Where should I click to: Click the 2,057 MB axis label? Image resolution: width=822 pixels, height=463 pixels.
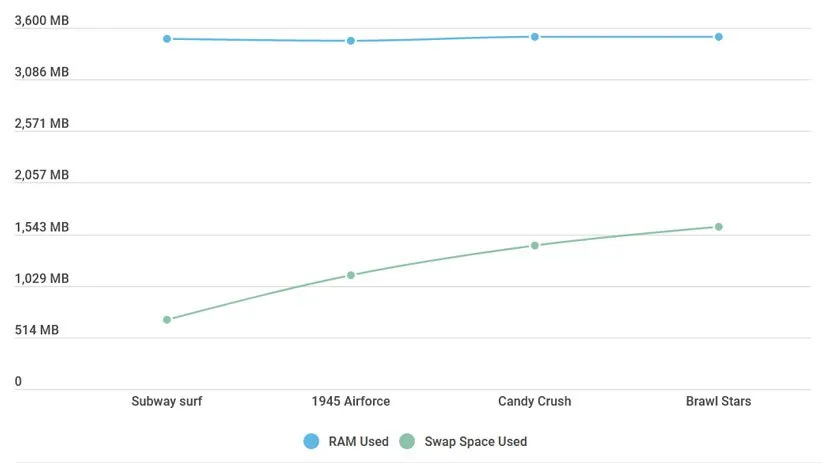coord(41,175)
